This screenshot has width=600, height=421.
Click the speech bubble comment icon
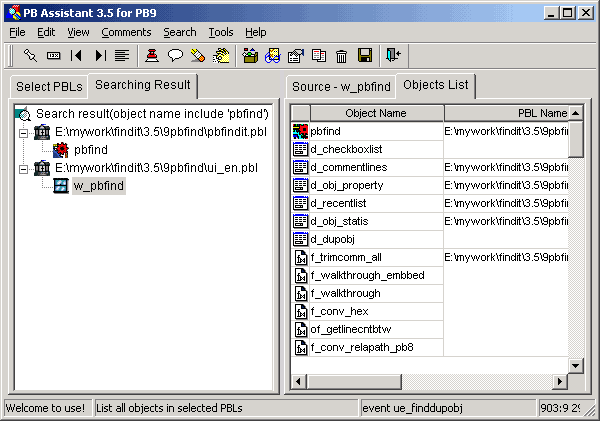pos(175,56)
